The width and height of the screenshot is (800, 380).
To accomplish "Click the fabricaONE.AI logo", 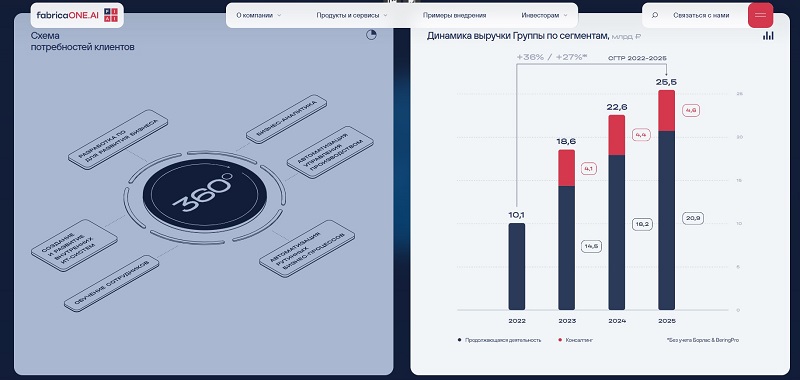I will (77, 15).
